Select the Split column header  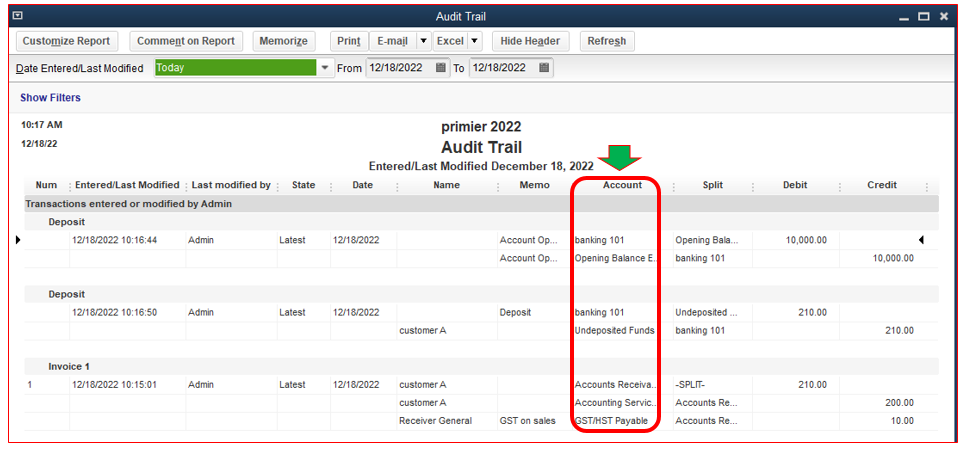coord(712,185)
